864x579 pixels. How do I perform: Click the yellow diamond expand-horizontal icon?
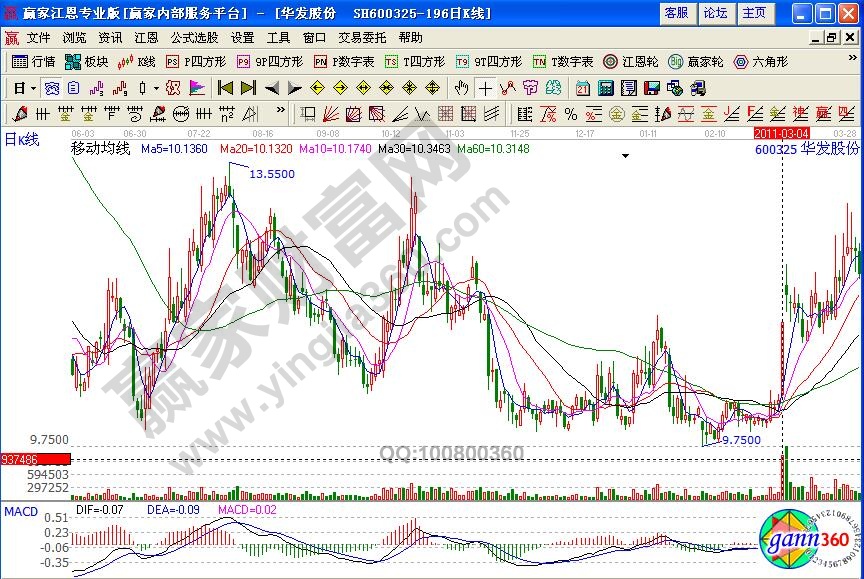pos(364,88)
